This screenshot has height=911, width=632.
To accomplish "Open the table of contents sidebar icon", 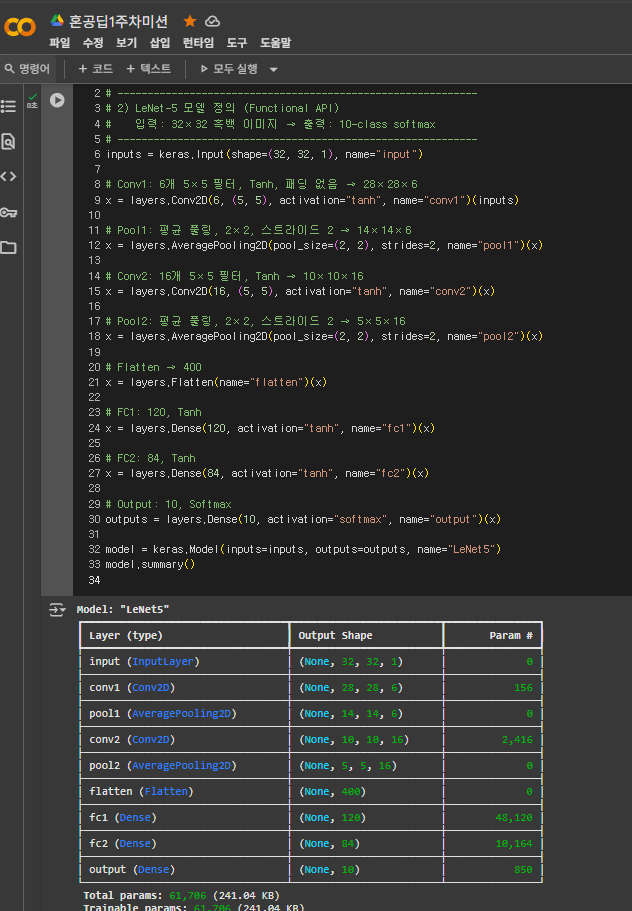I will (8, 106).
